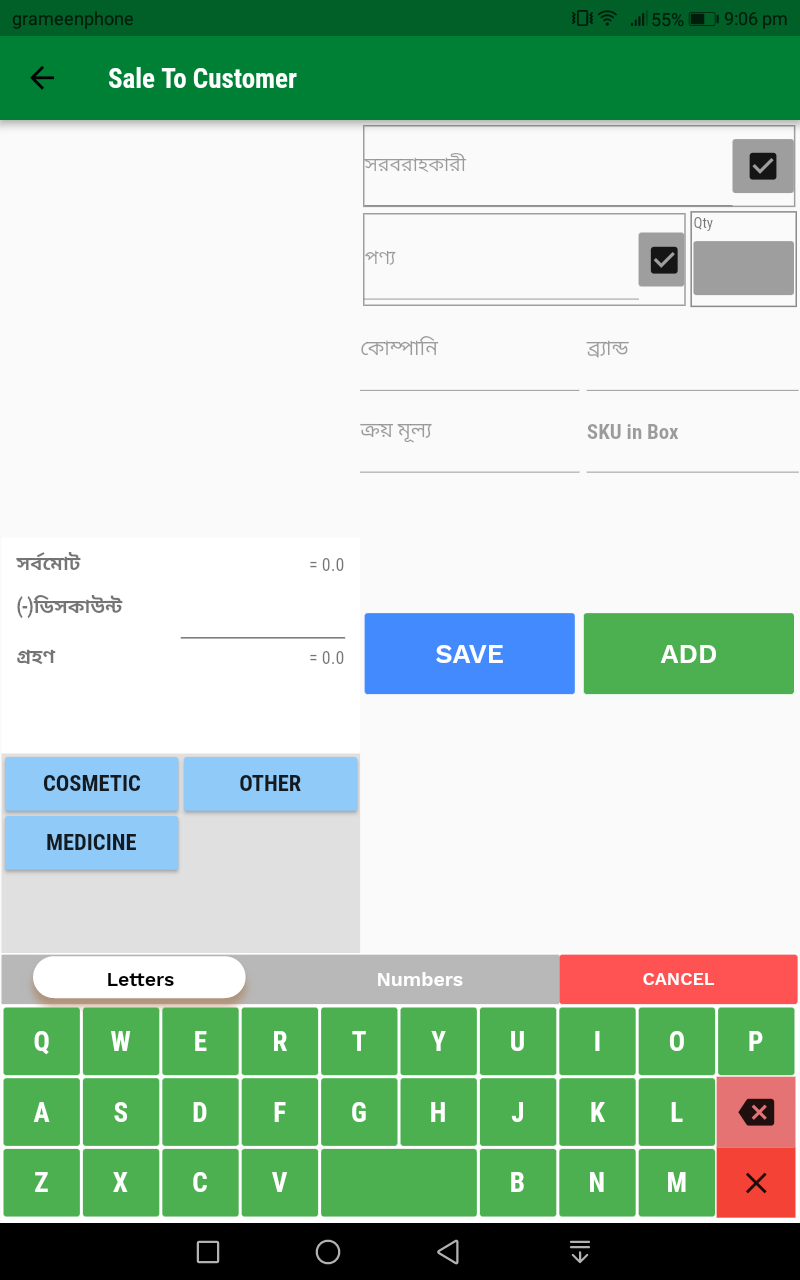The height and width of the screenshot is (1280, 800).
Task: Click the blue SAVE button
Action: (x=470, y=654)
